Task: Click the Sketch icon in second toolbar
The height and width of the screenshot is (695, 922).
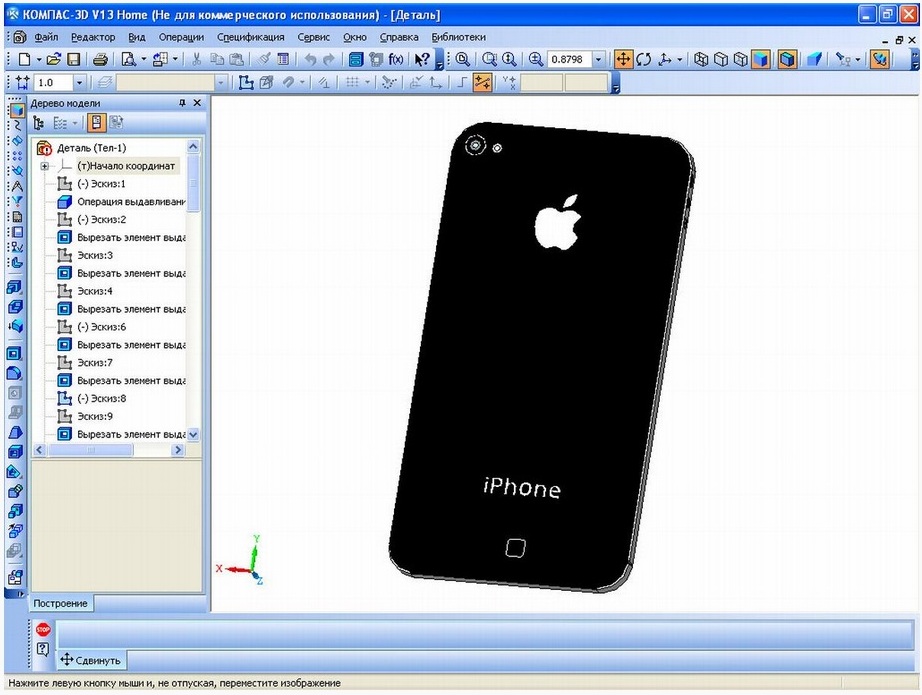Action: coord(246,83)
